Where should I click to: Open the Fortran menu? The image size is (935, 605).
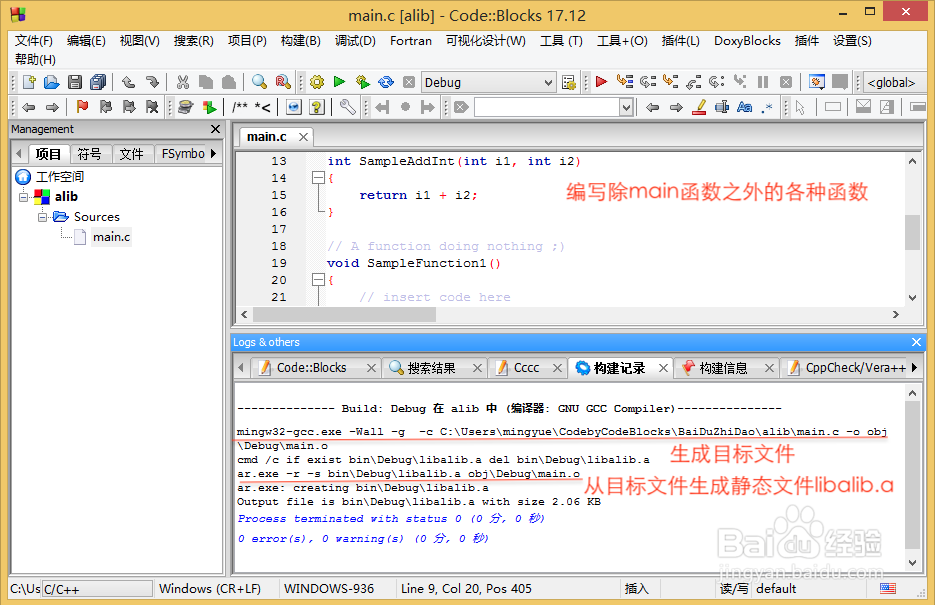pyautogui.click(x=411, y=41)
